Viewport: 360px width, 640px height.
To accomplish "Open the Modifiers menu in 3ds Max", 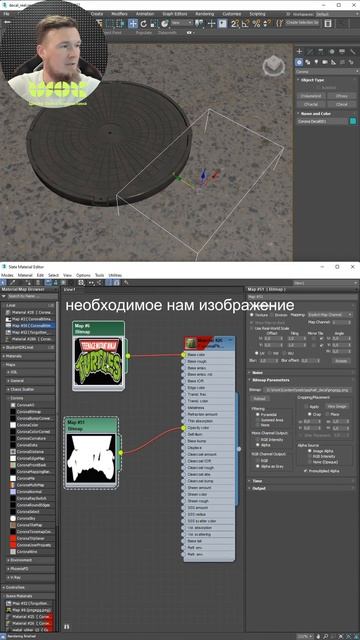I will pyautogui.click(x=119, y=14).
